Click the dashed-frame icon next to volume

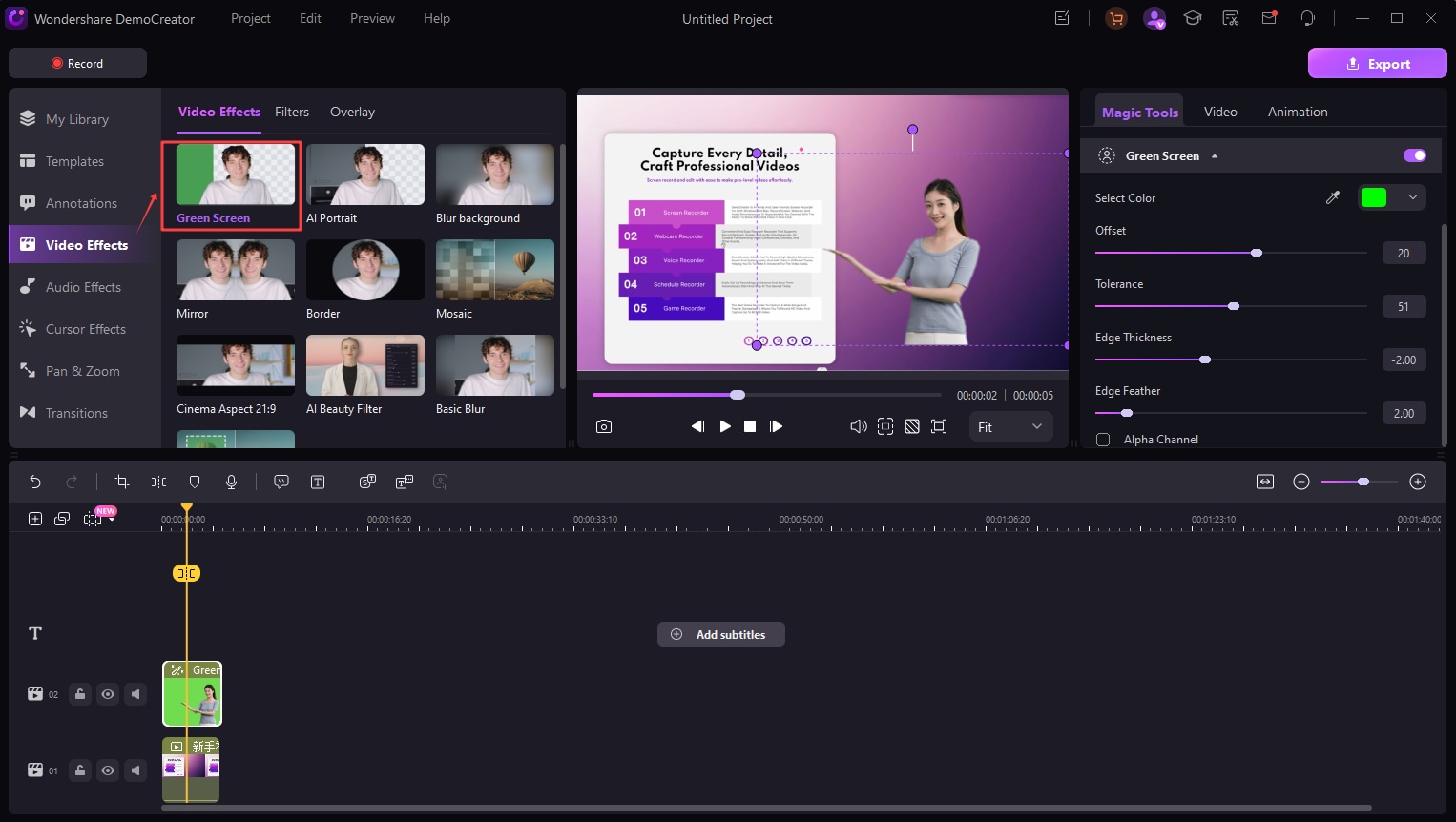885,426
